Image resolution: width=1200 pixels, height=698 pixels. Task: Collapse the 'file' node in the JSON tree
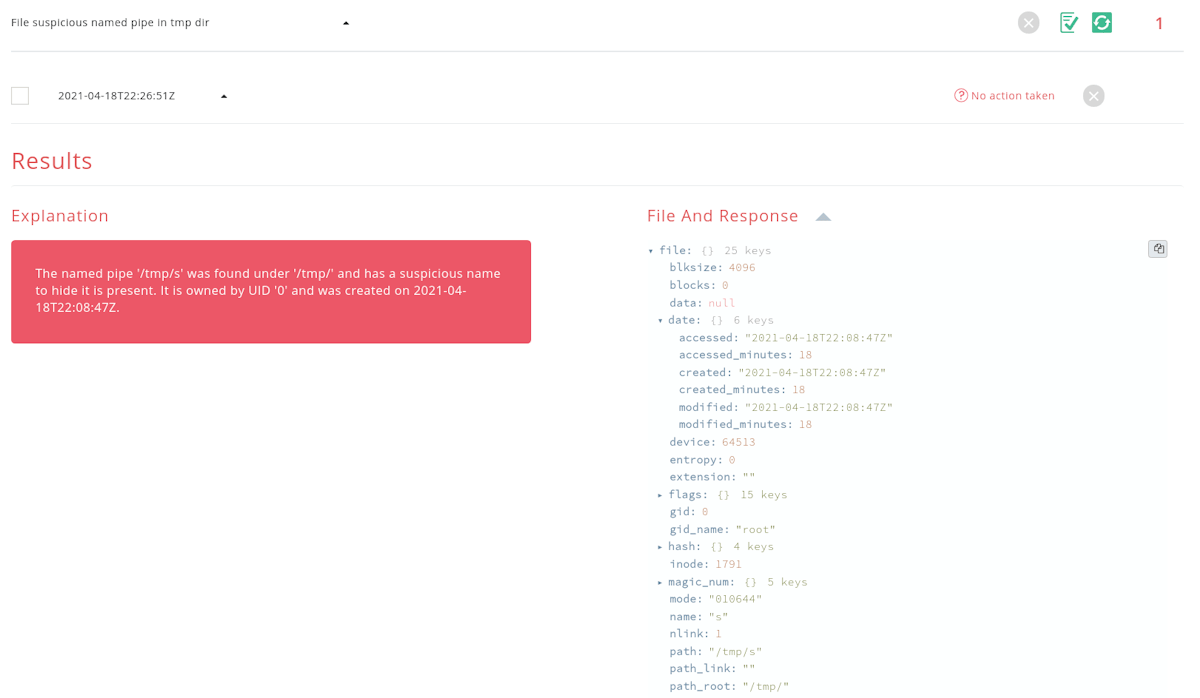[x=650, y=250]
